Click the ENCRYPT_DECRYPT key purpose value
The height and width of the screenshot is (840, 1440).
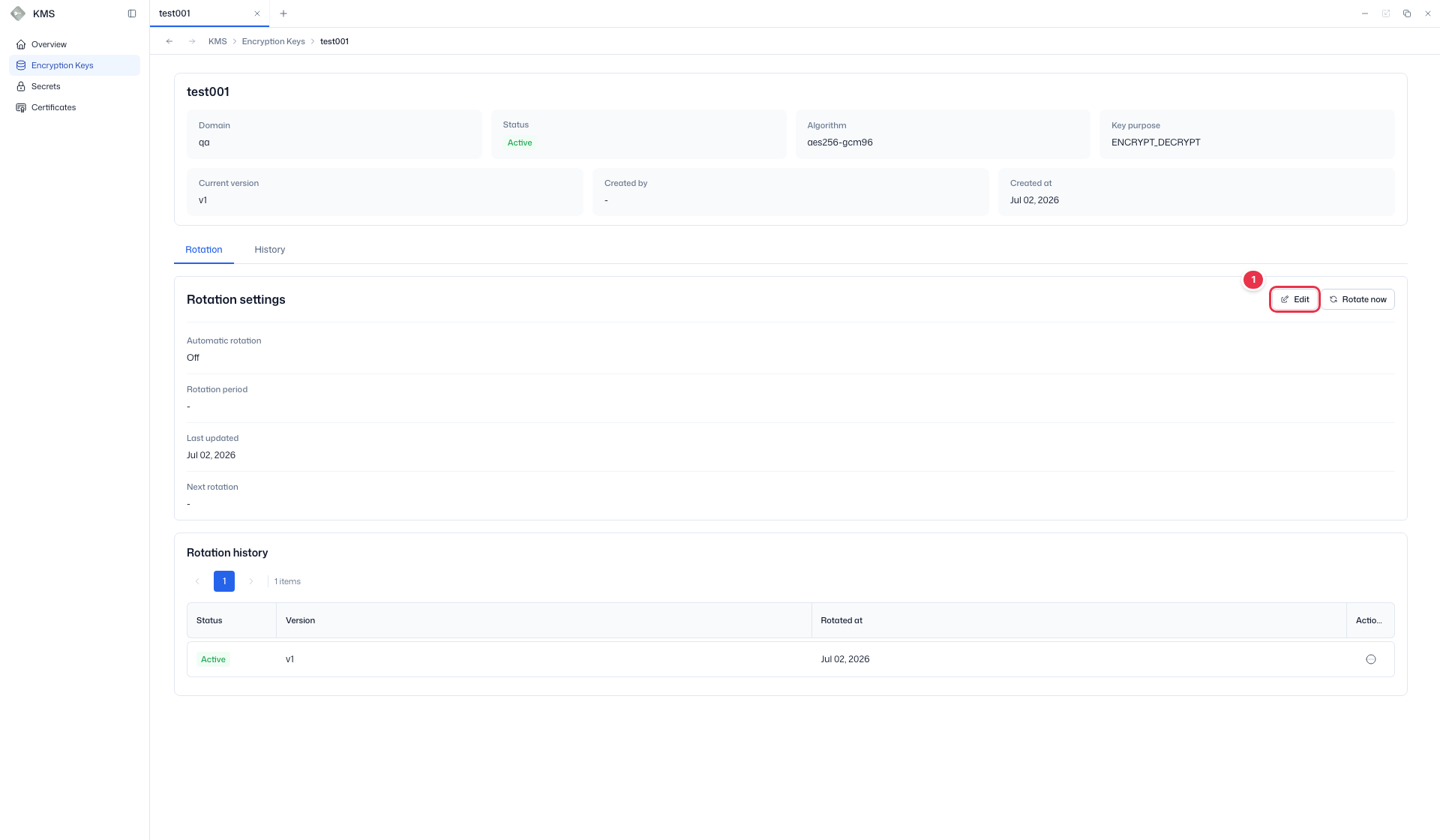1156,142
